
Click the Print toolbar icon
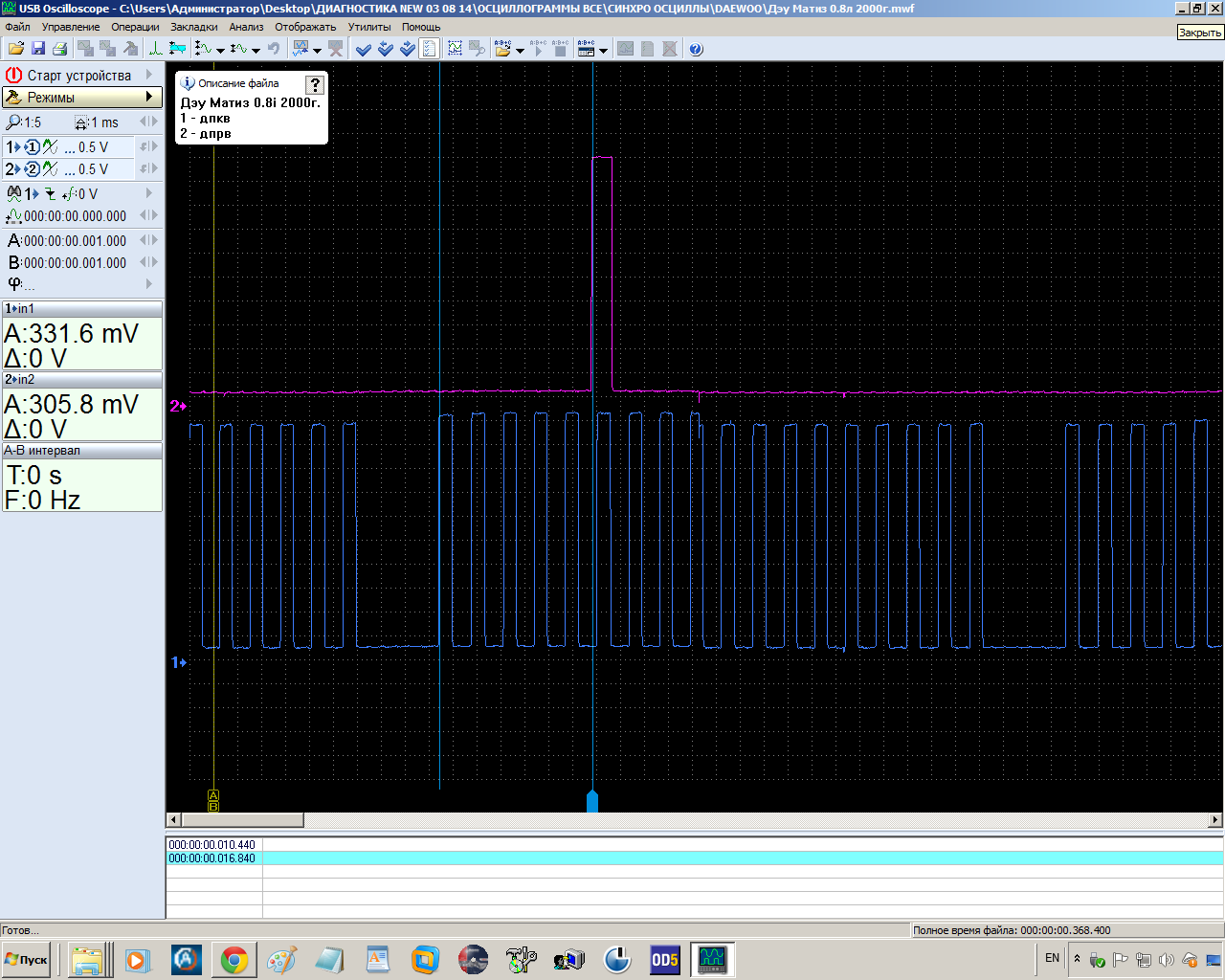pos(59,48)
